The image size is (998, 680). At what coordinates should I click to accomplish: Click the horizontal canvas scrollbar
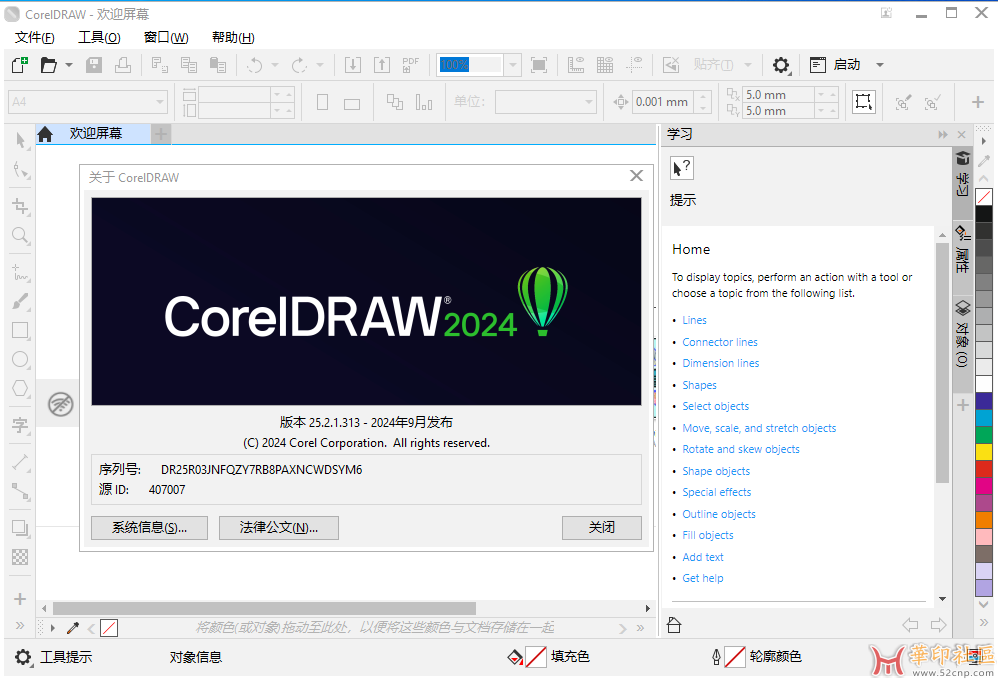tap(264, 609)
